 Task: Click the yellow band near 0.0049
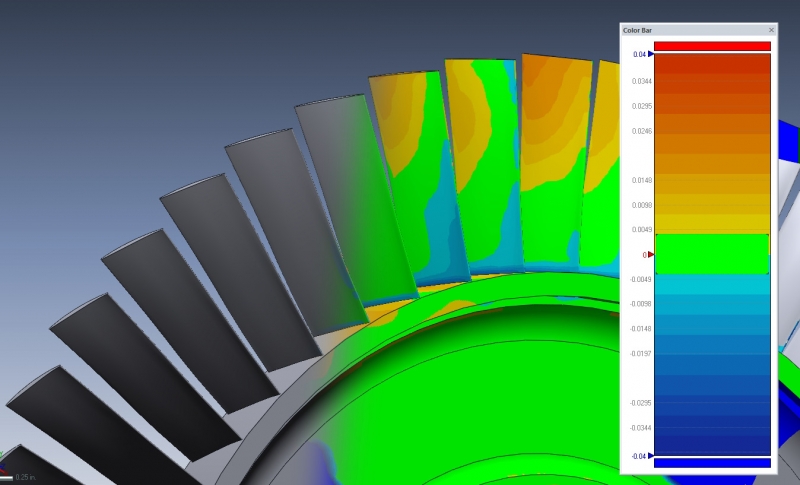pos(712,227)
